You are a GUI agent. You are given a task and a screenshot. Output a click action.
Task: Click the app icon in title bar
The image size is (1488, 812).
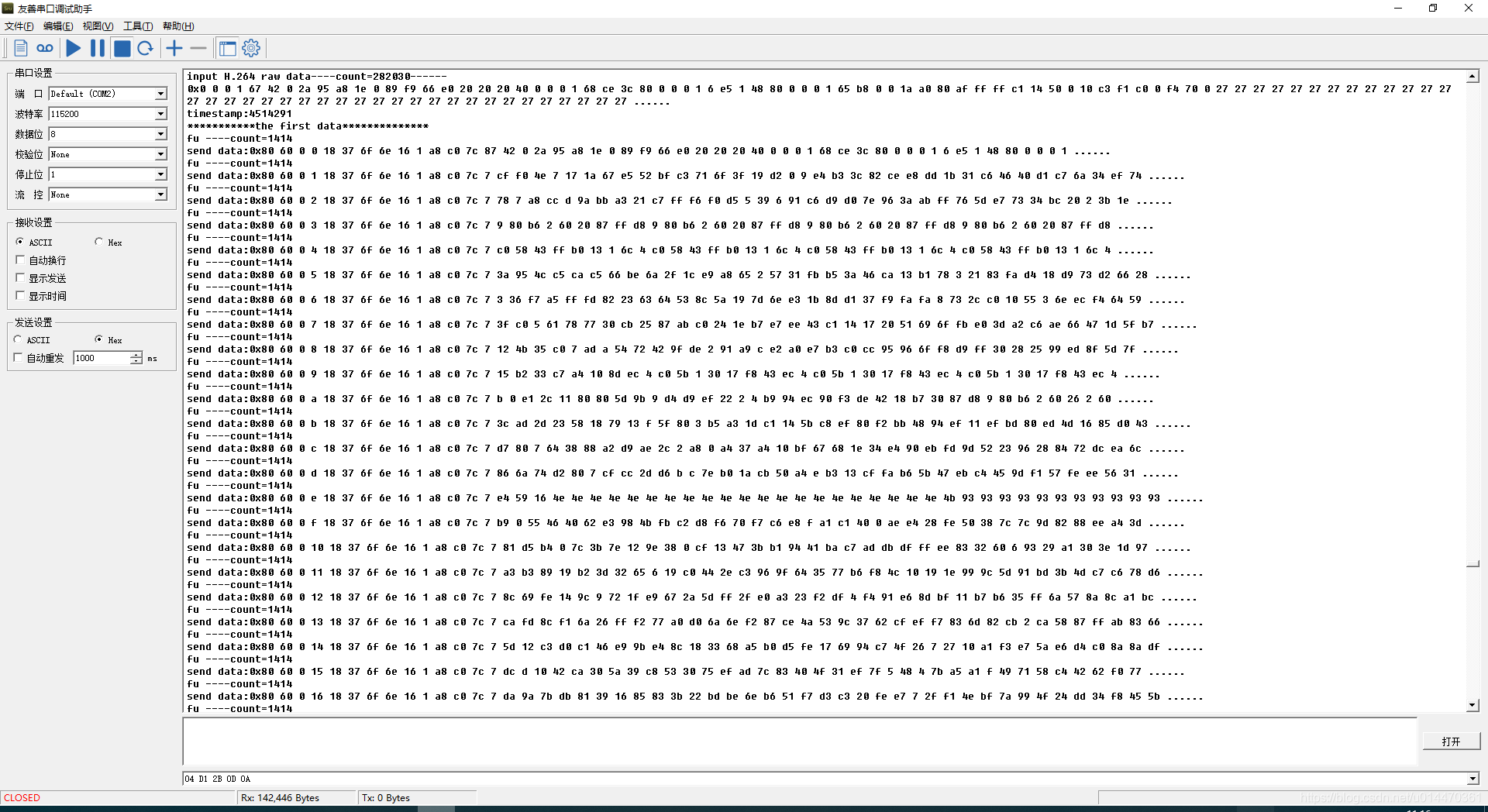click(x=8, y=9)
